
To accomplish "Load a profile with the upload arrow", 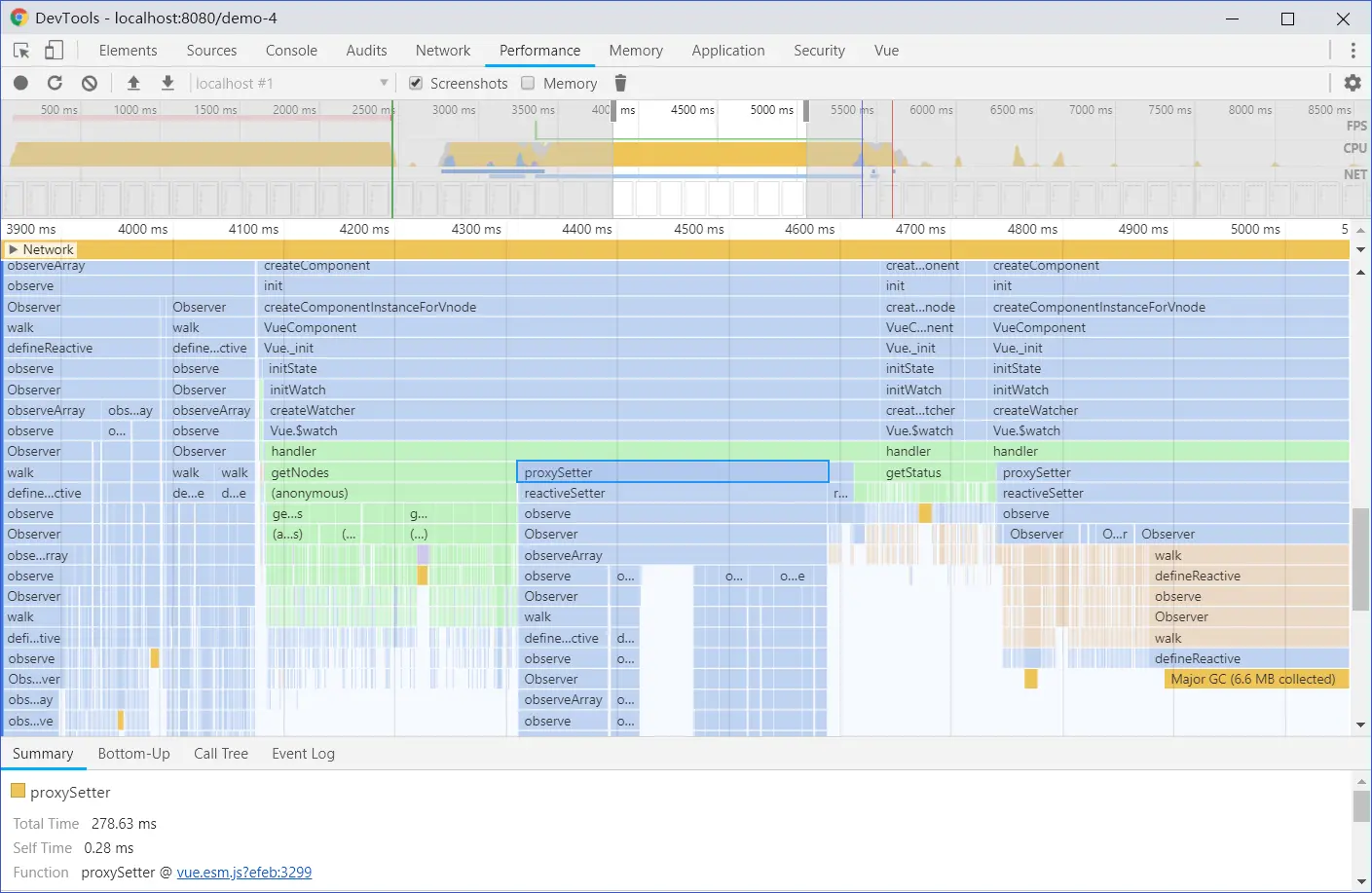I will point(133,84).
